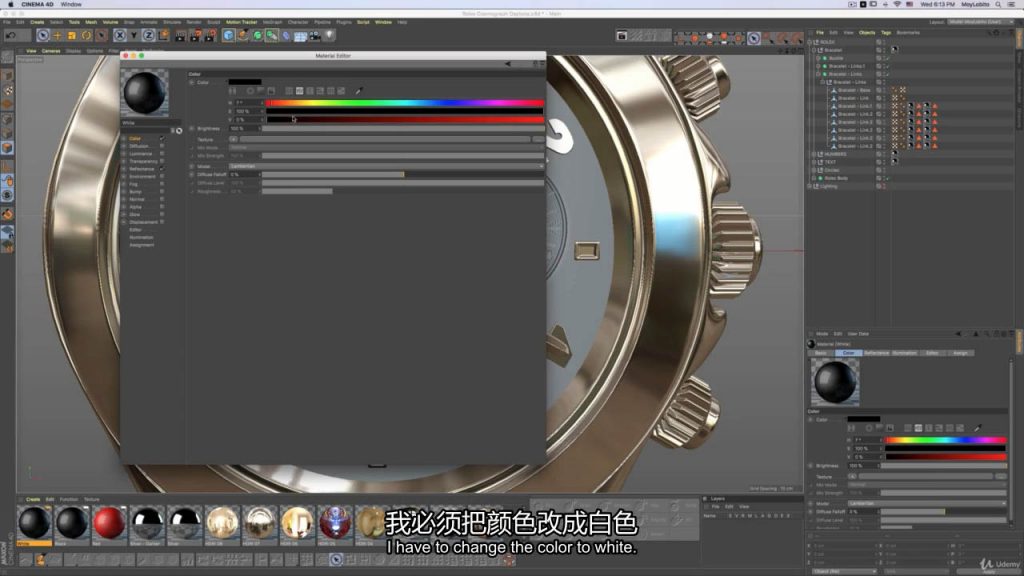
Task: Select the Move tool
Action: (57, 36)
